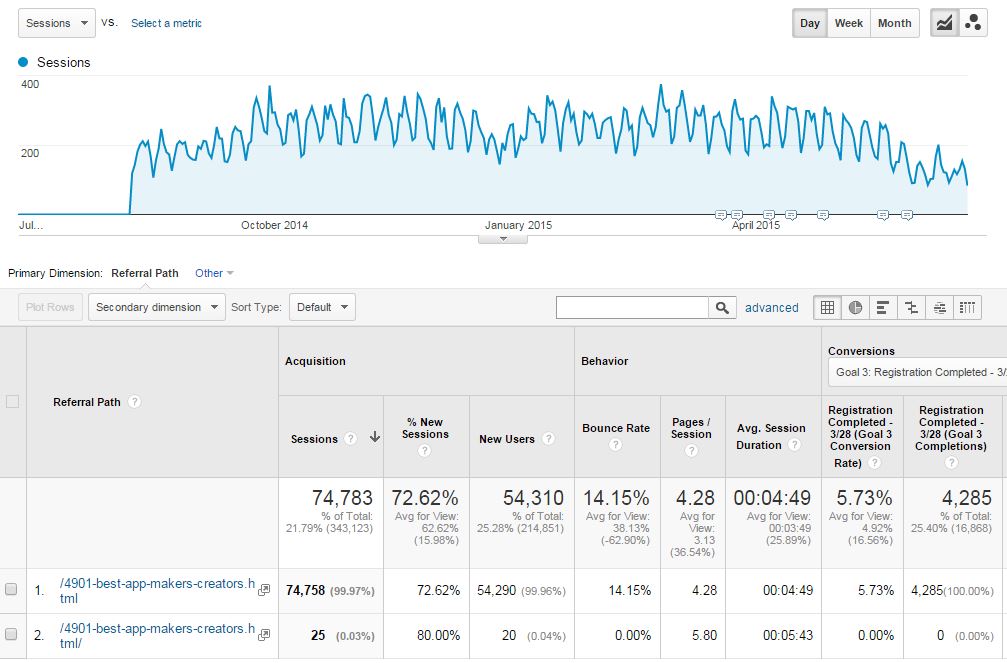
Task: Open the pivot table view
Action: coord(966,308)
